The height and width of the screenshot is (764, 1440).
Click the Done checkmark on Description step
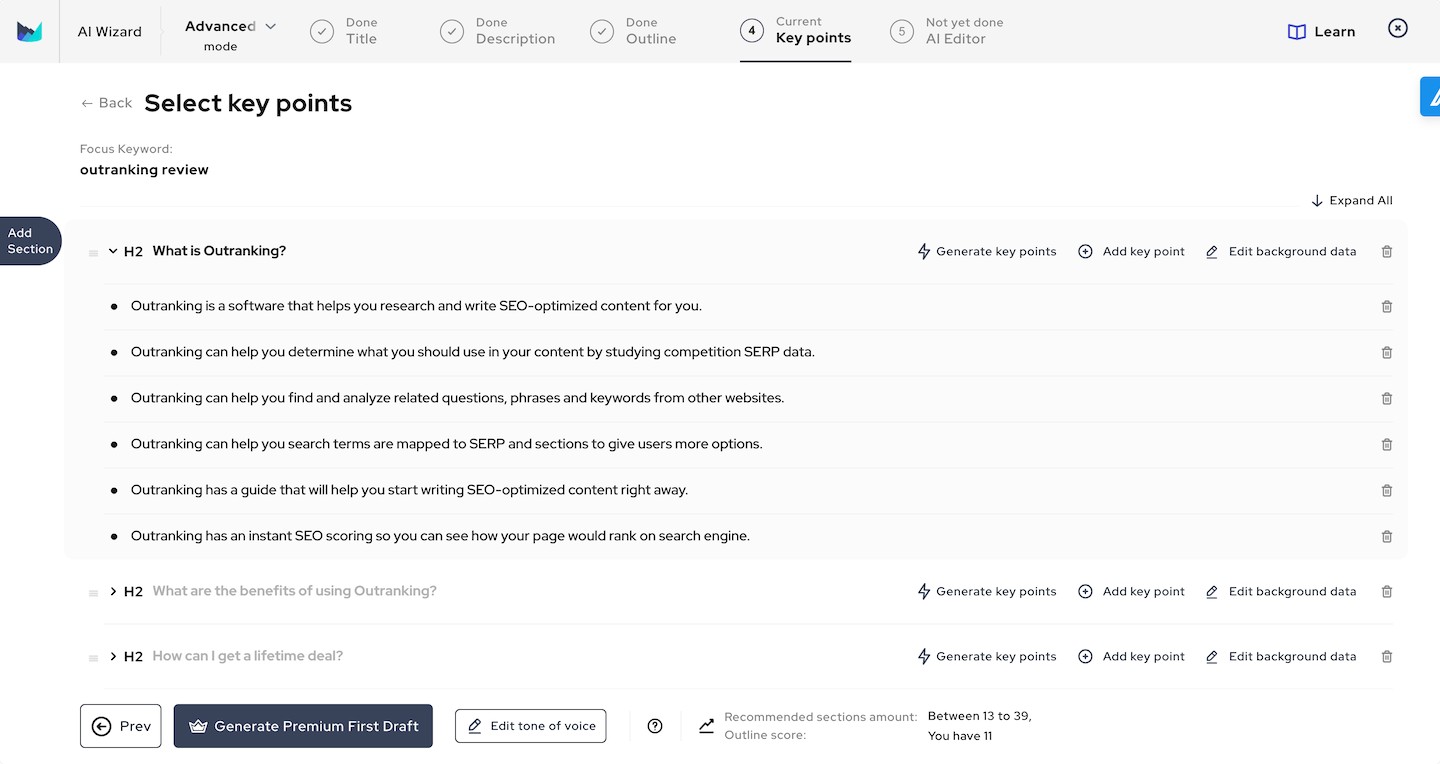coord(452,32)
